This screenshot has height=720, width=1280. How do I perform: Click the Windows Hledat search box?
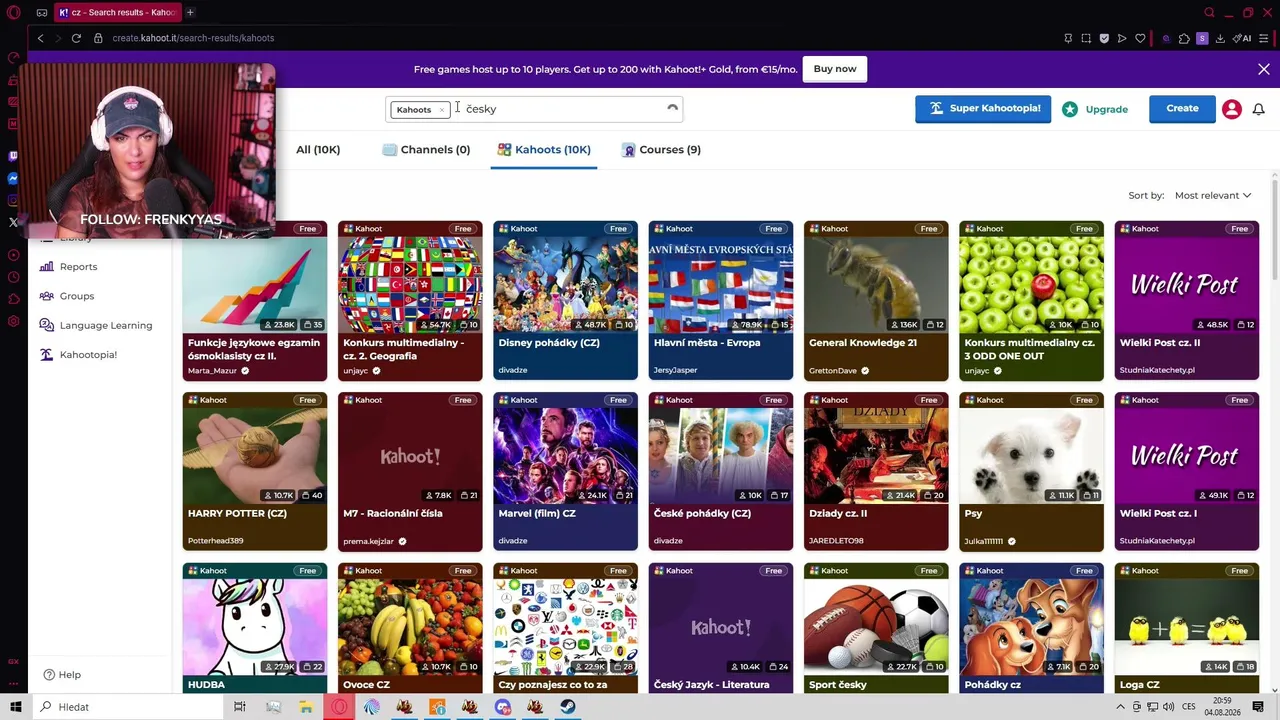pos(130,707)
